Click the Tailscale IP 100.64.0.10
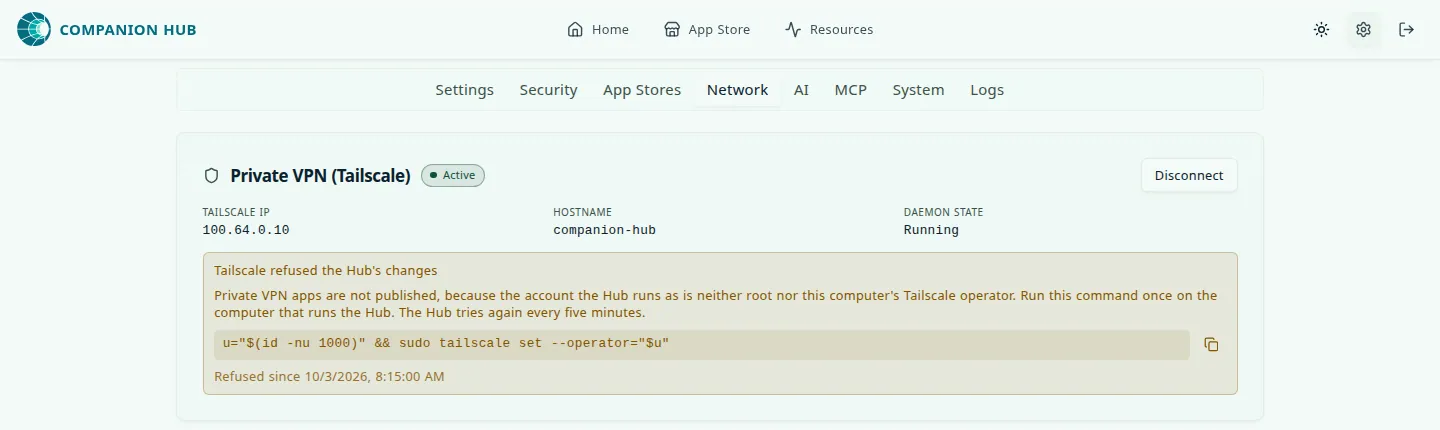The image size is (1440, 430). [246, 230]
